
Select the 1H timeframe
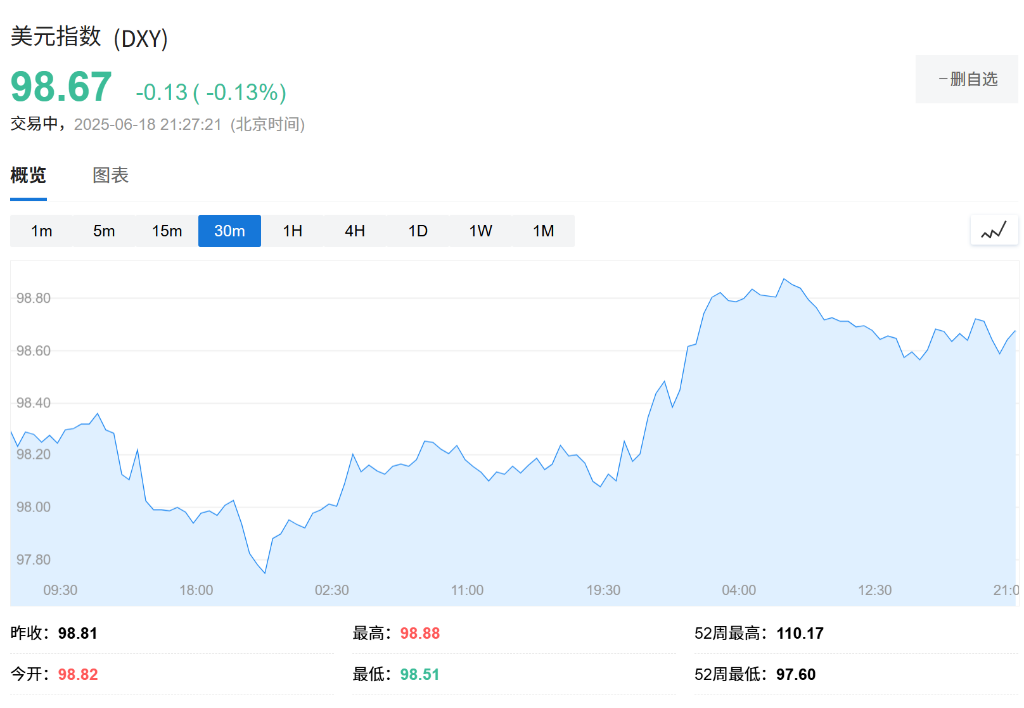click(x=292, y=230)
